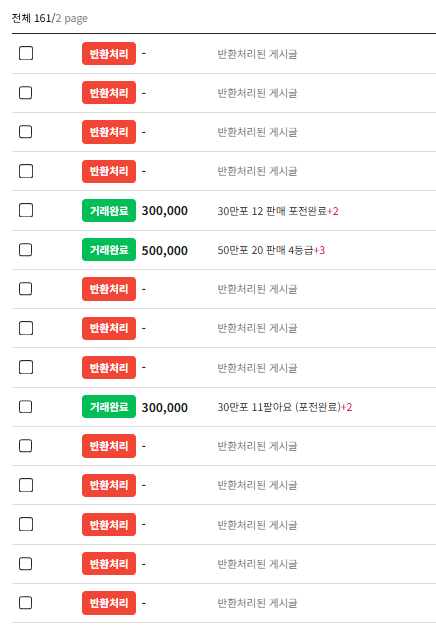Screen dimensions: 436x626
Task: Open the post 50만포 20 판매 4등급
Action: (265, 250)
